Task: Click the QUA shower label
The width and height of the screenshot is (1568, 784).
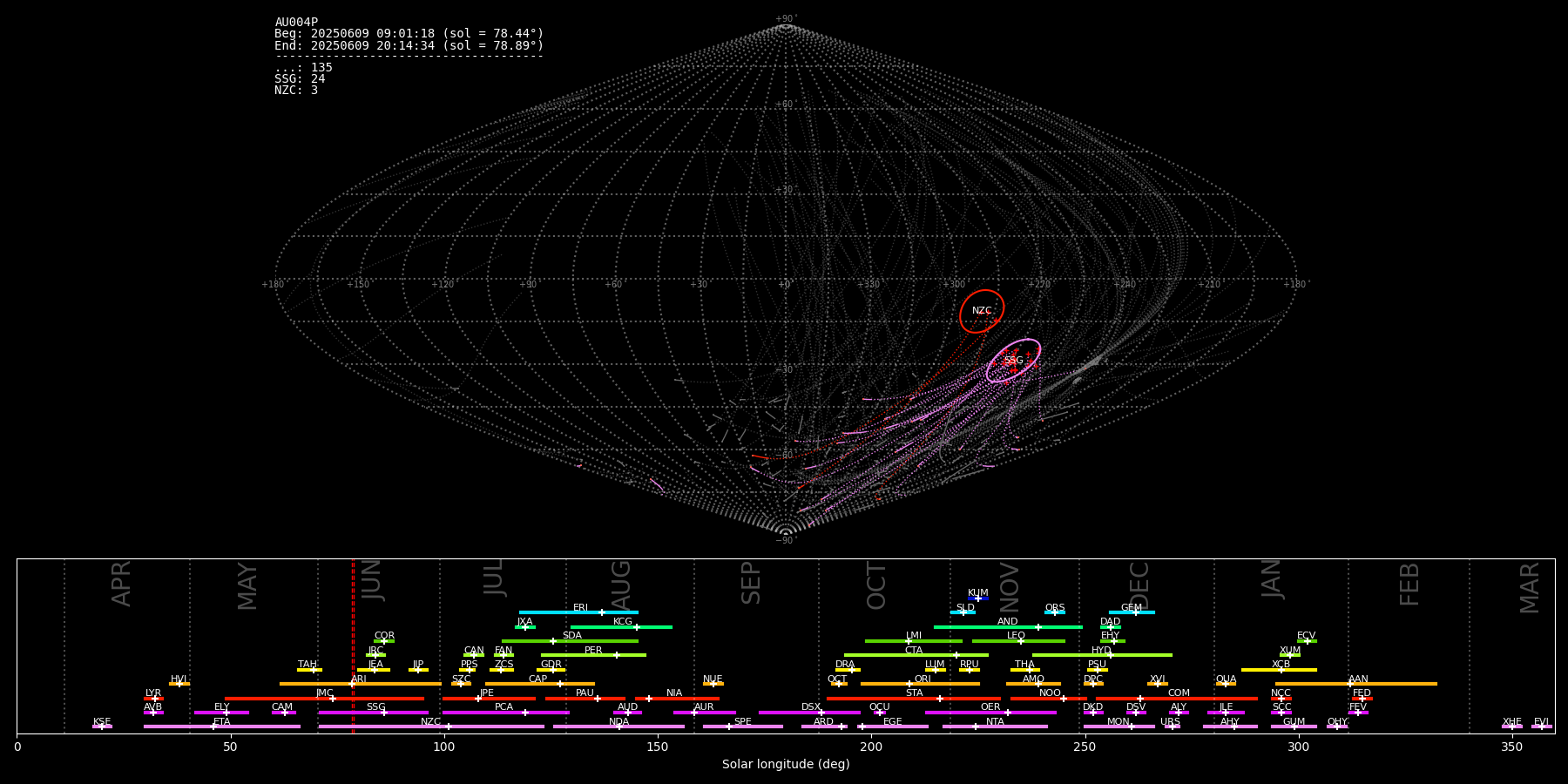Action: [x=1226, y=679]
